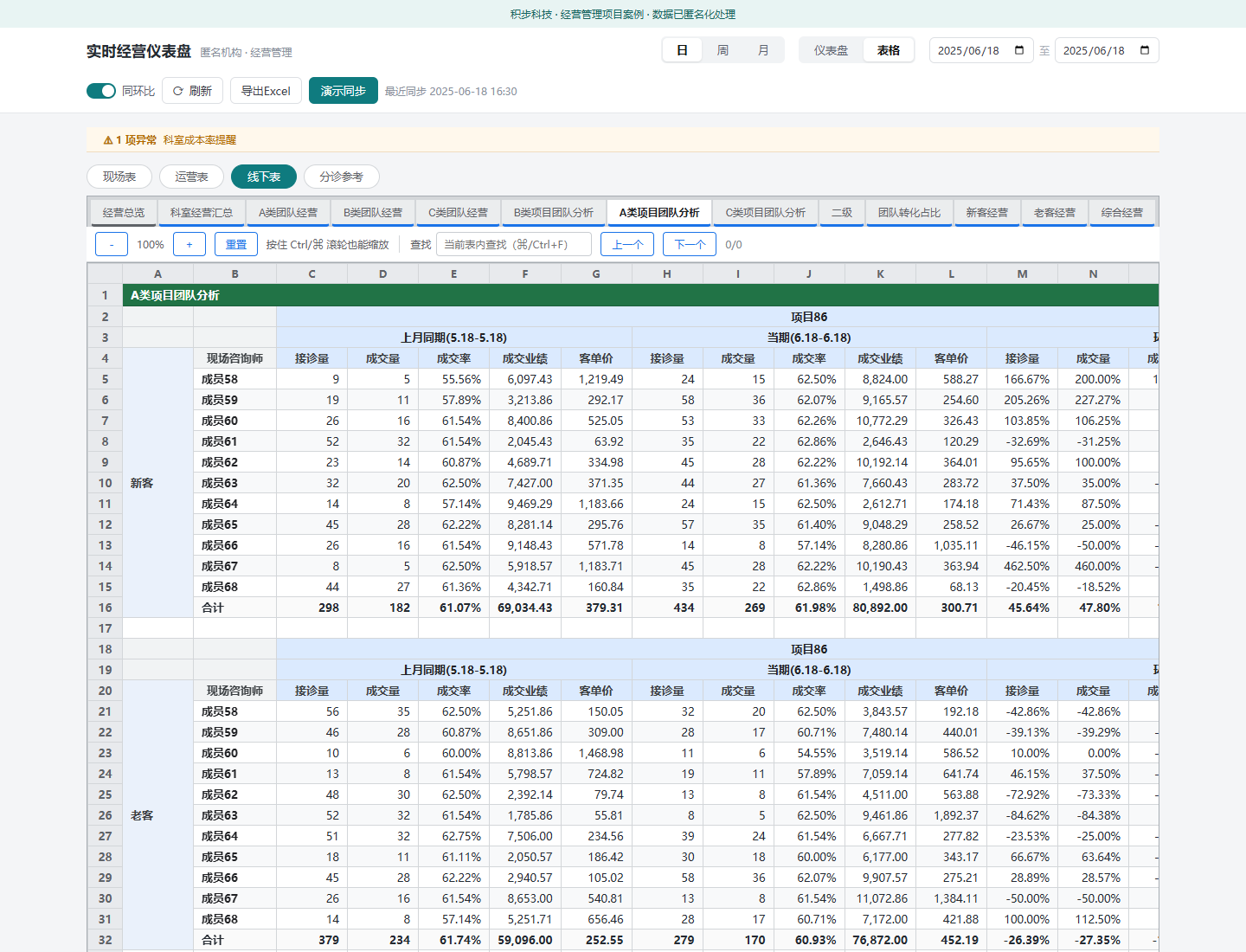The image size is (1246, 952).
Task: Select the 线下表 pill tab
Action: (x=264, y=177)
